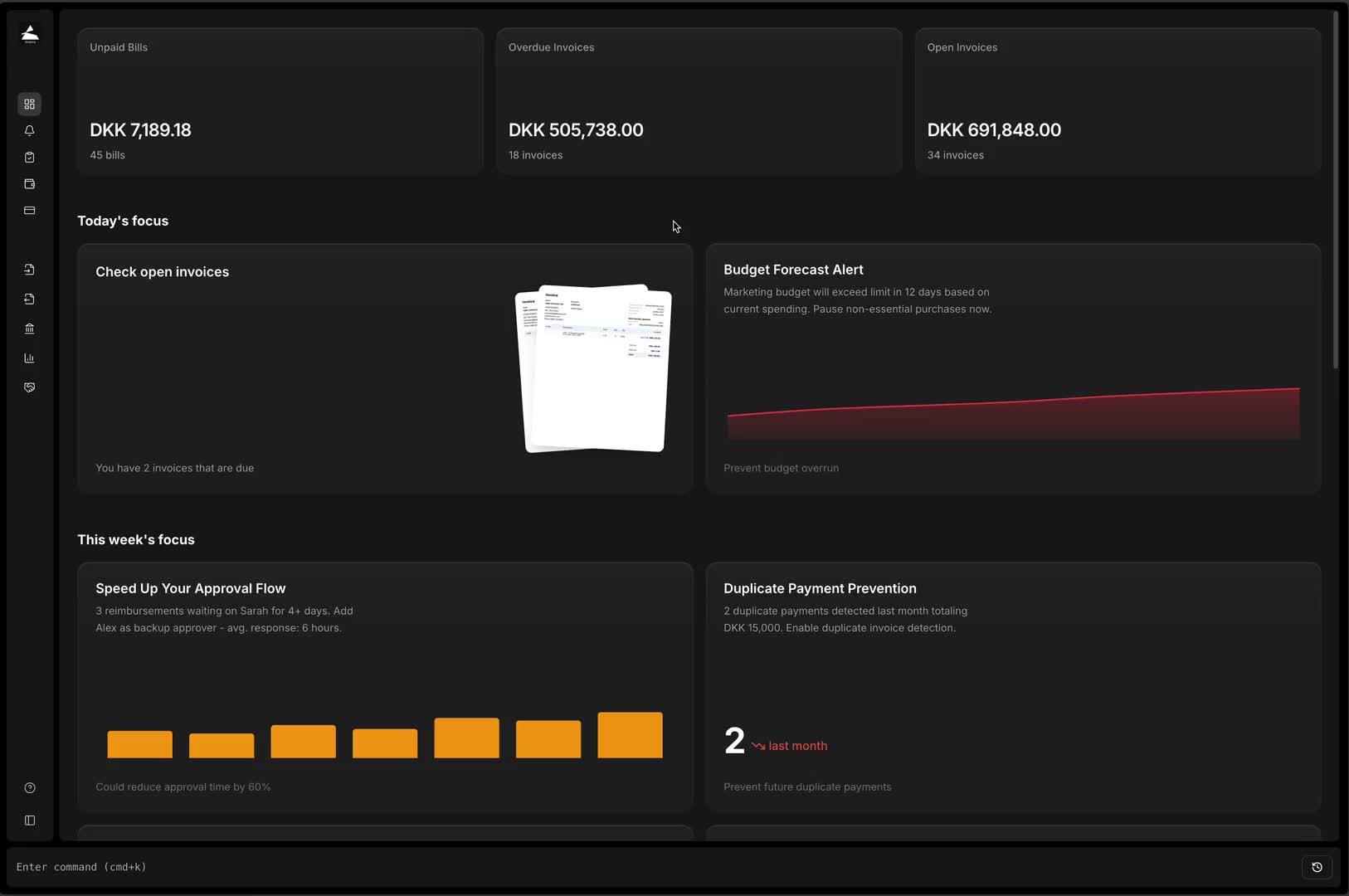The width and height of the screenshot is (1349, 896).
Task: Click the red budget forecast area chart
Action: coord(1013,413)
